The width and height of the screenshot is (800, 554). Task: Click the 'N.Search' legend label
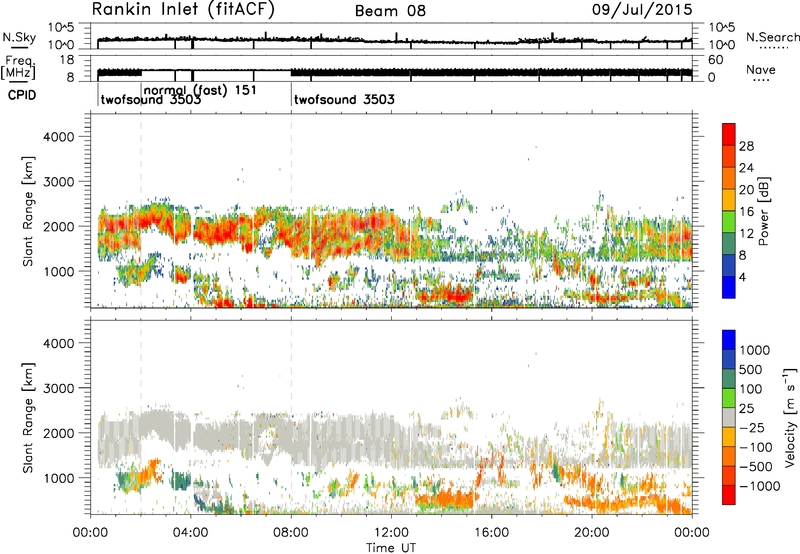tap(772, 37)
